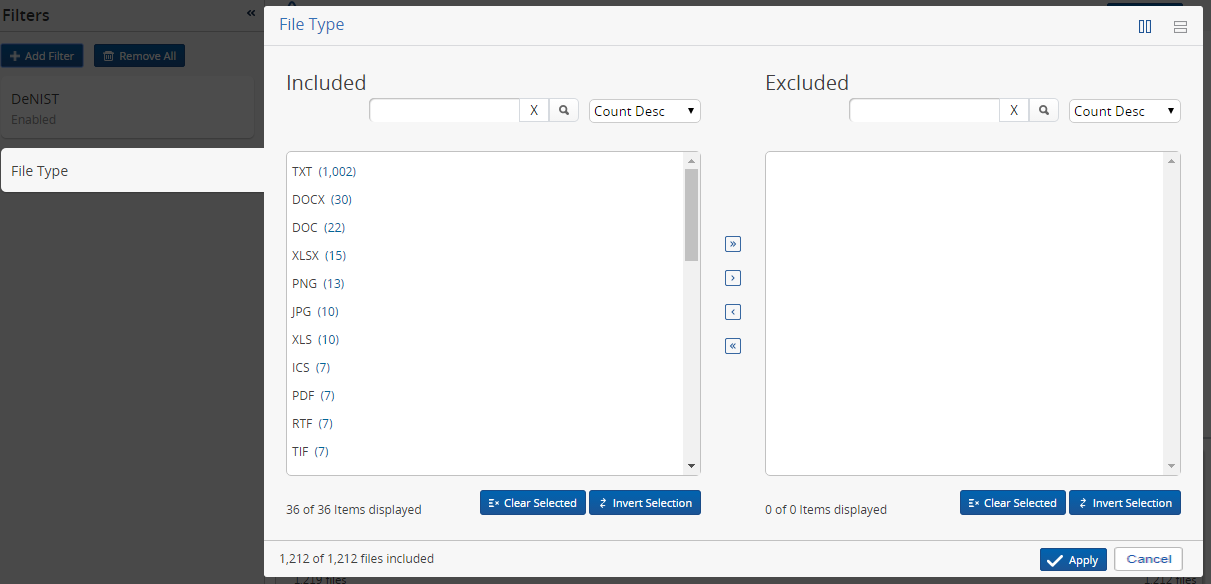Add Filter in the Filters panel
Viewport: 1211px width, 584px height.
click(x=42, y=56)
